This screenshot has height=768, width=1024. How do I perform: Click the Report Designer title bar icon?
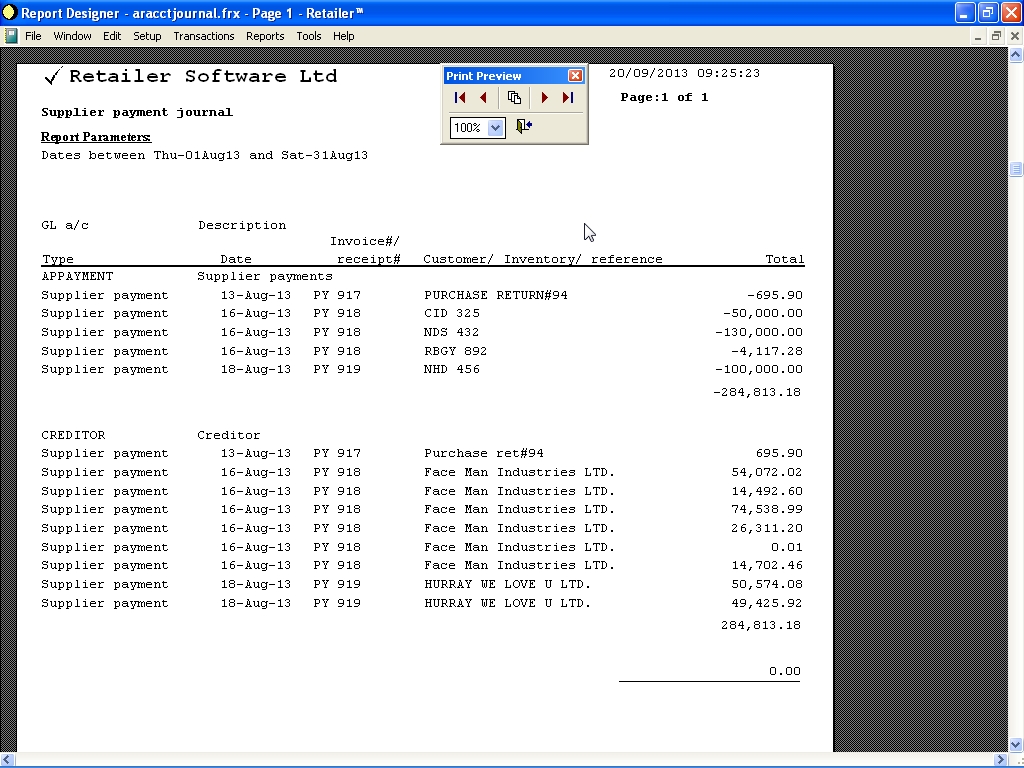pos(10,12)
